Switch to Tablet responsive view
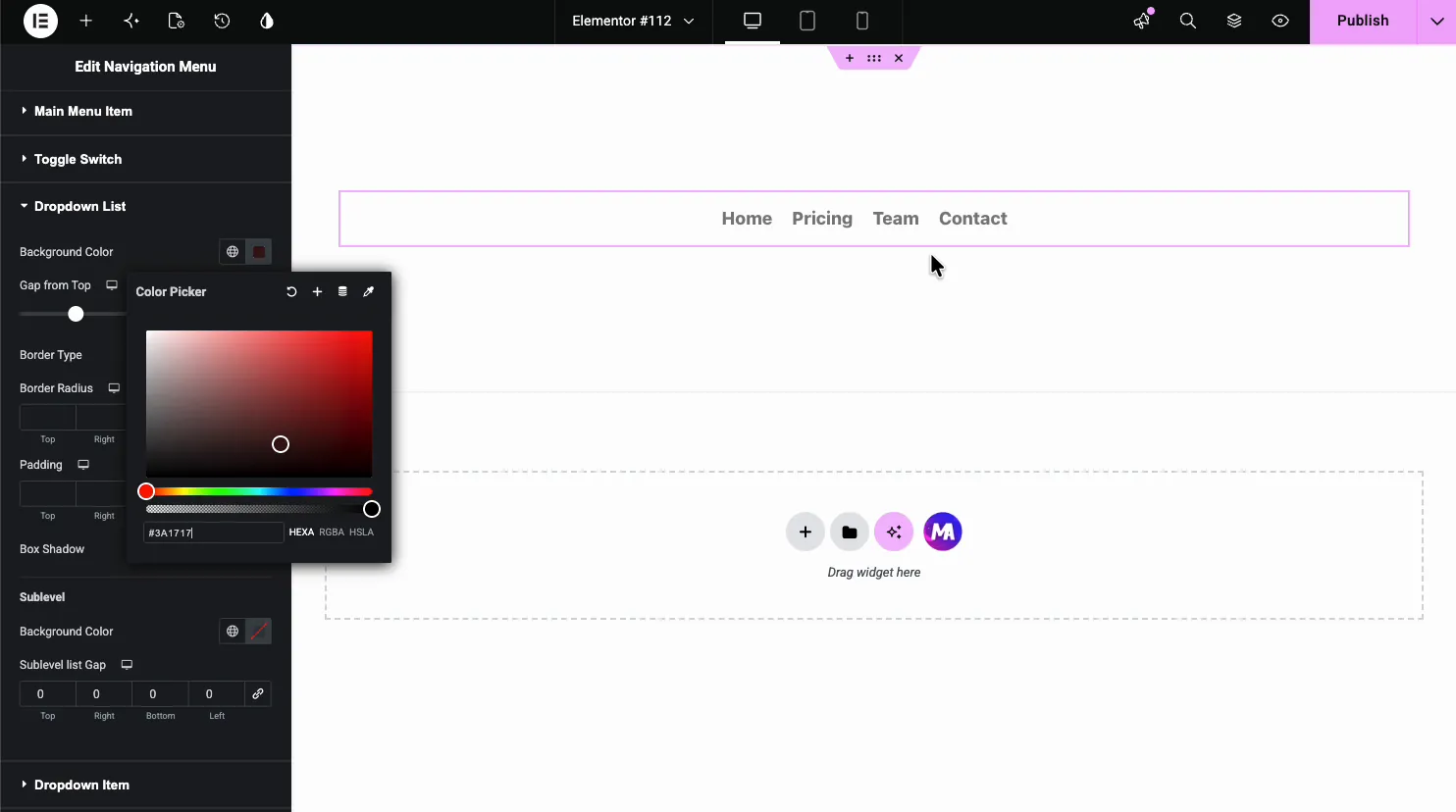This screenshot has height=812, width=1456. click(807, 21)
